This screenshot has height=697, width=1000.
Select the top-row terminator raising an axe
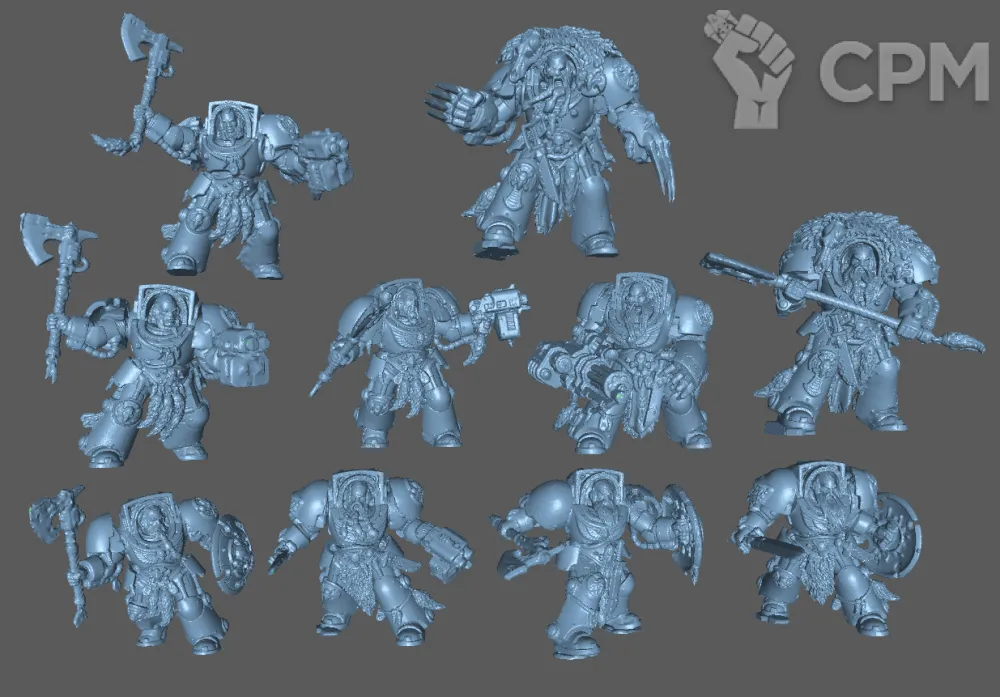point(230,190)
